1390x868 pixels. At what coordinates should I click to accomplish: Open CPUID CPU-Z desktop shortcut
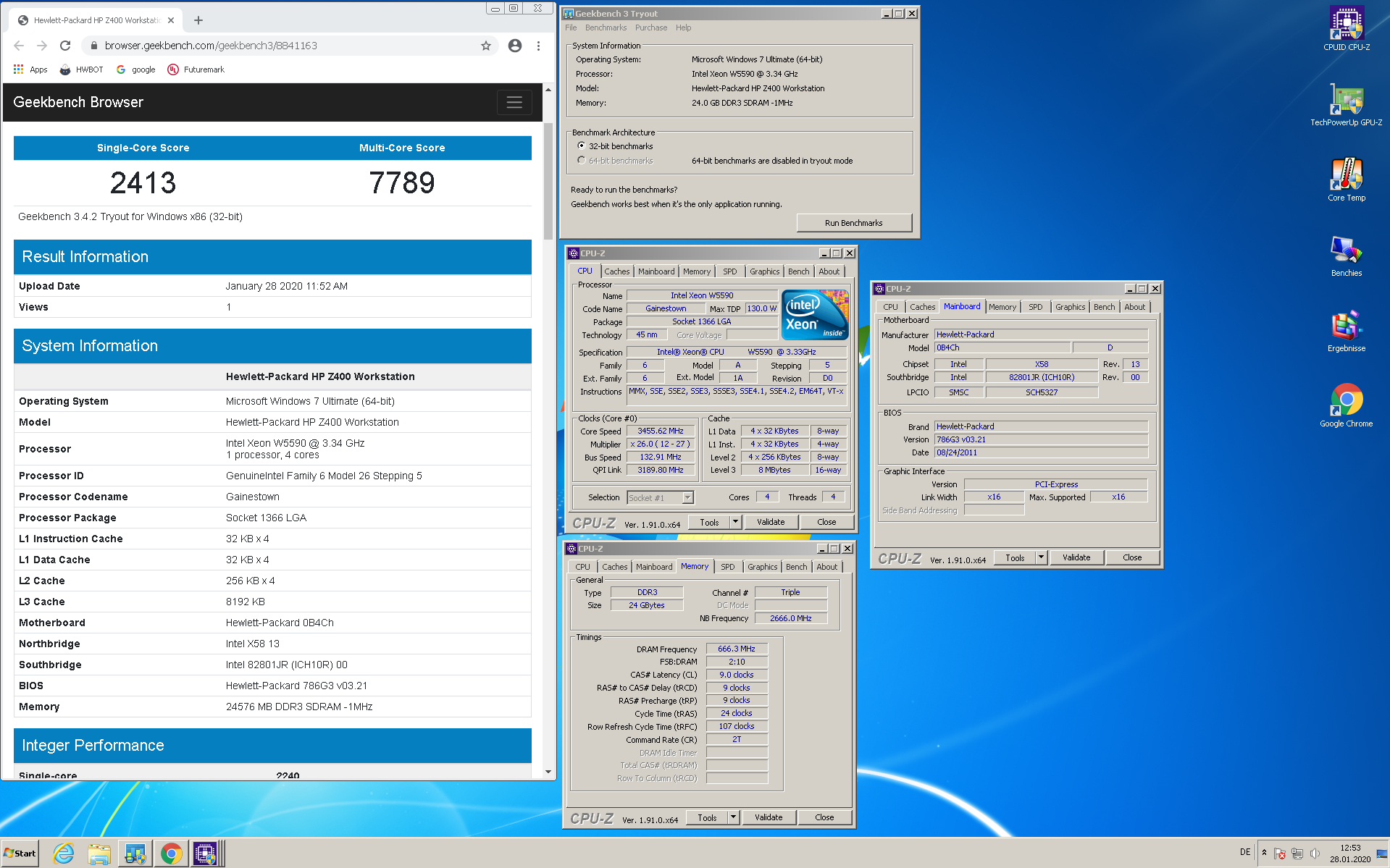coord(1346,29)
